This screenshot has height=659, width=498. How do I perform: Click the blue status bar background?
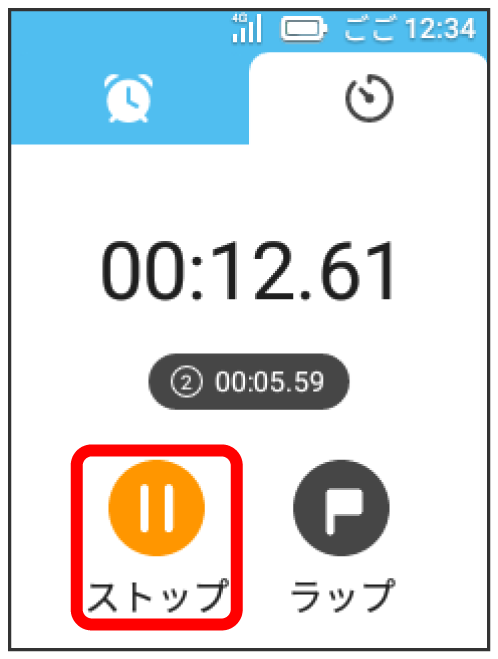pos(118,29)
